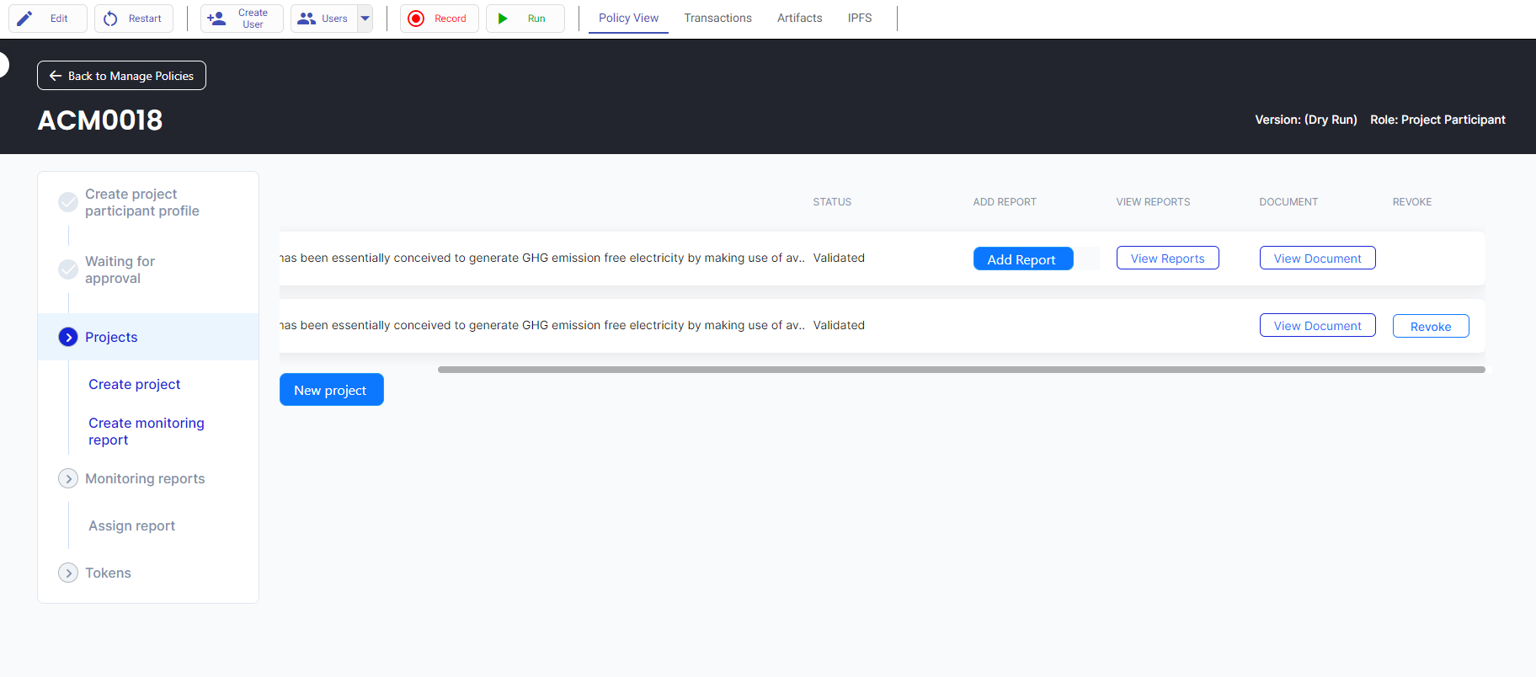Switch to the Transactions tab

tap(717, 18)
